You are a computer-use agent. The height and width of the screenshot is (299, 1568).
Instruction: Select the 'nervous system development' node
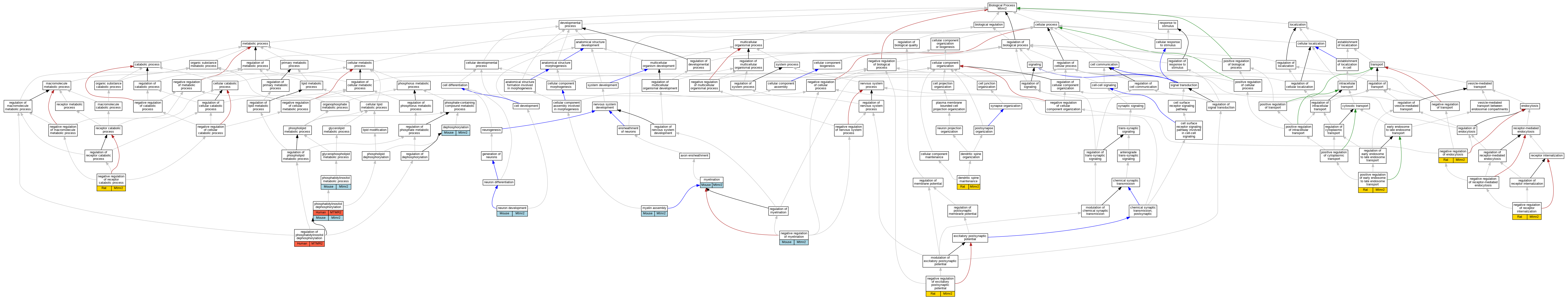604,106
